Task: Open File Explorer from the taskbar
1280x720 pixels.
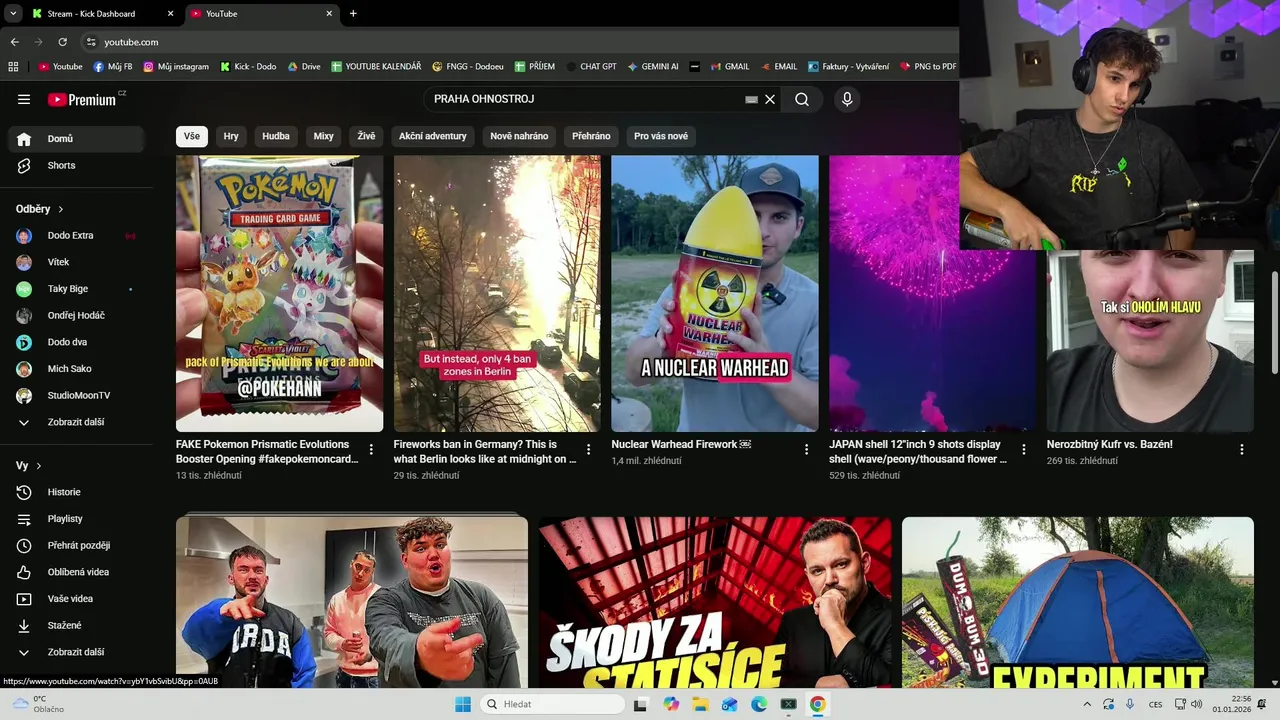Action: pyautogui.click(x=700, y=704)
